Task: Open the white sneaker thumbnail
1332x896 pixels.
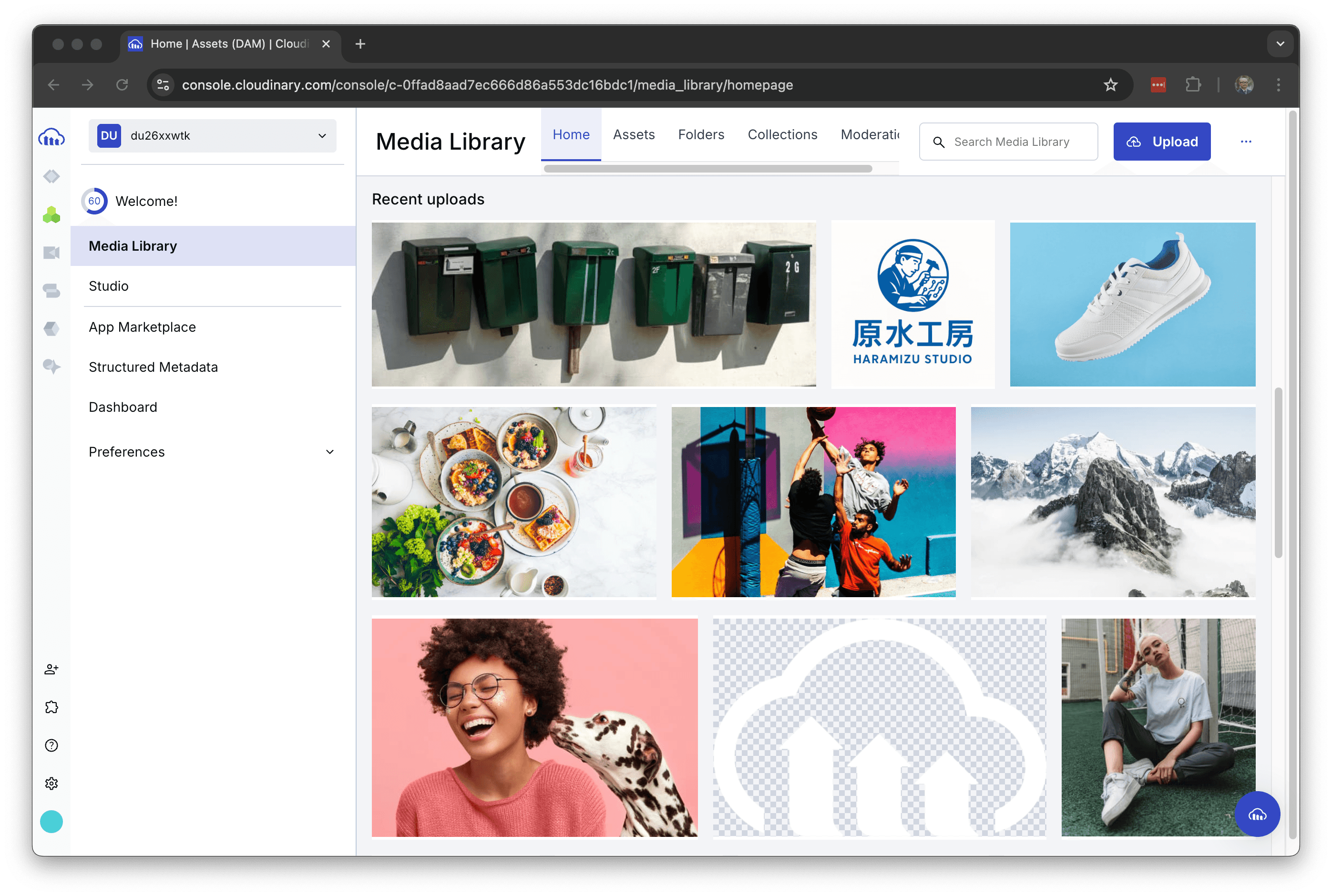Action: coord(1132,304)
